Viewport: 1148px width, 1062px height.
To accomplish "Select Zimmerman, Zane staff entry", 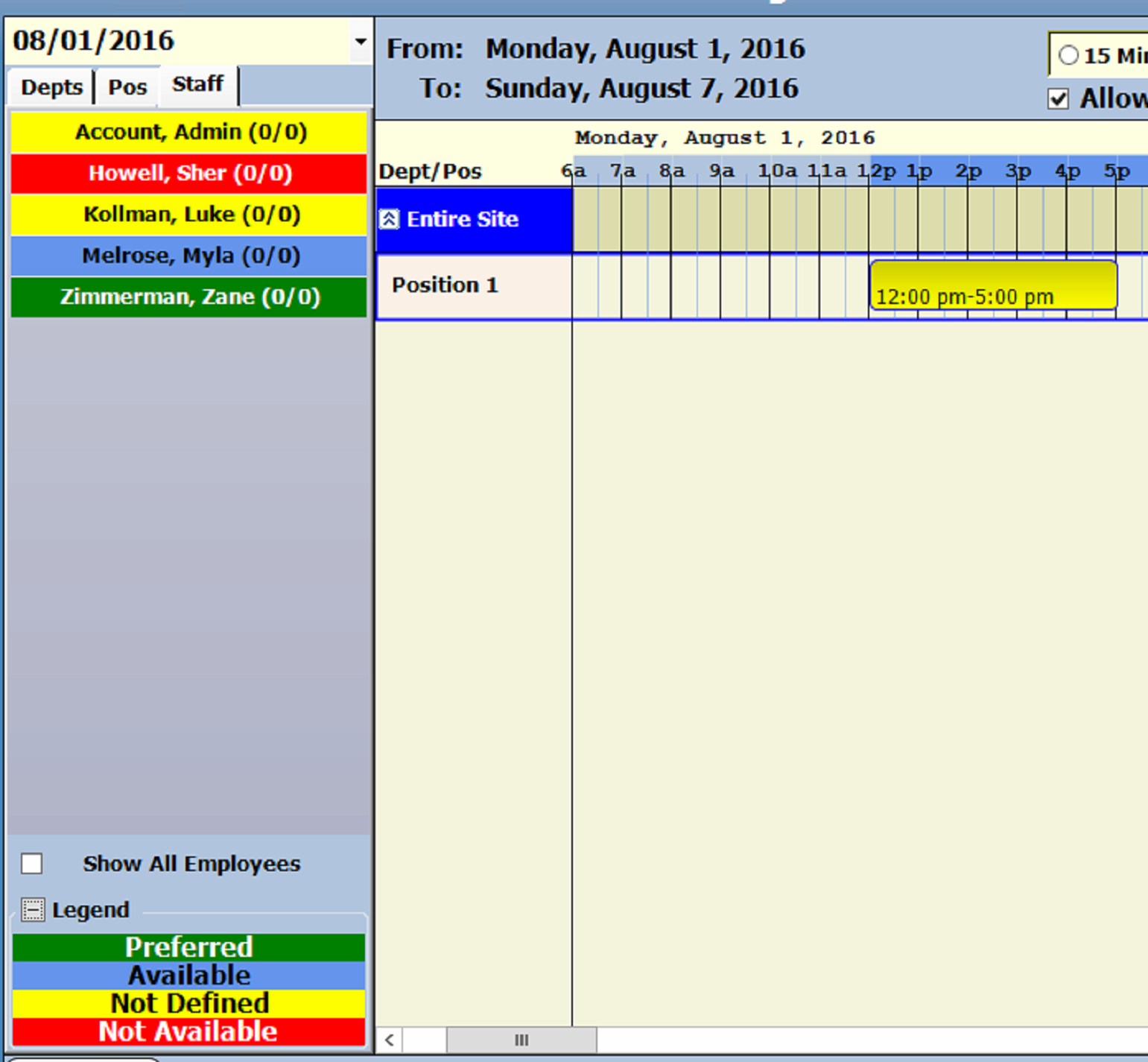I will [189, 297].
